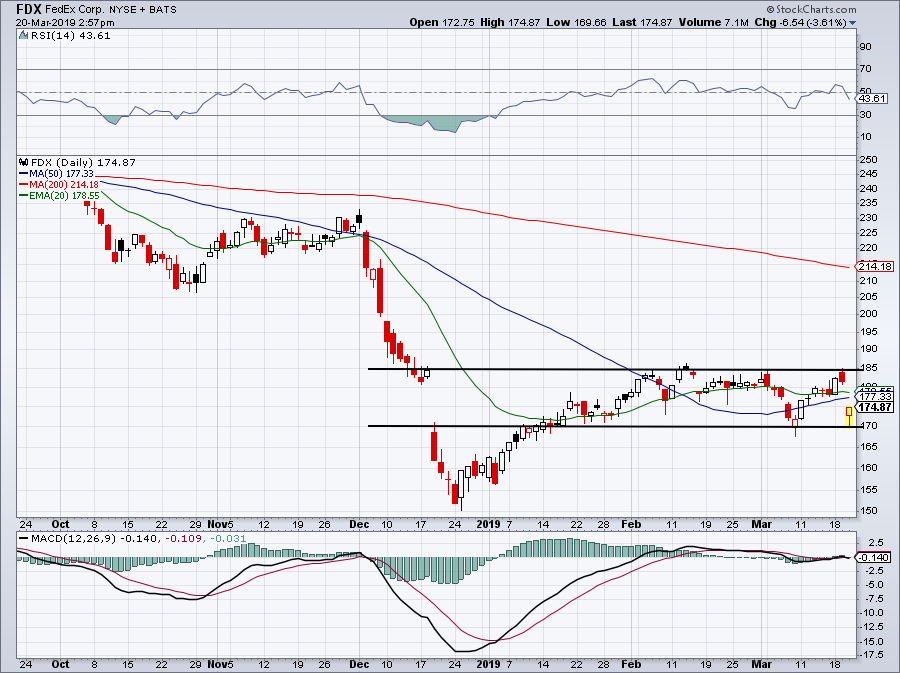
Task: Click the -0.109 MACD signal value
Action: click(x=184, y=539)
